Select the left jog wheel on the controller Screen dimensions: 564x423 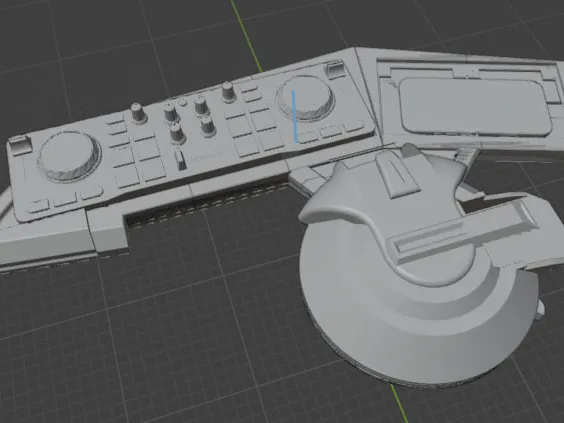tap(69, 156)
